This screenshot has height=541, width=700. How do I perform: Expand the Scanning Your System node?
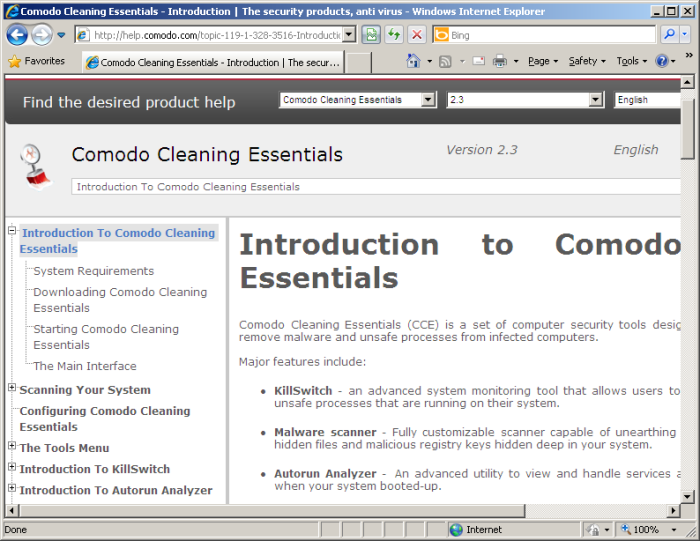pos(12,387)
